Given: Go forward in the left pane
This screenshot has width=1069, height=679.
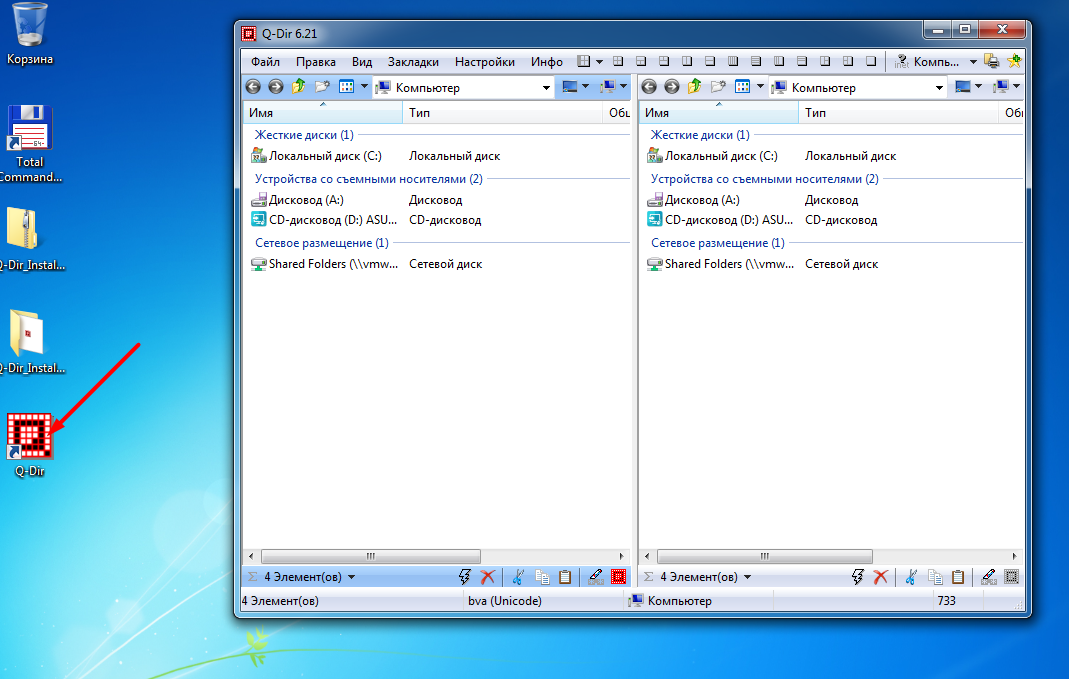Looking at the screenshot, I should point(275,87).
